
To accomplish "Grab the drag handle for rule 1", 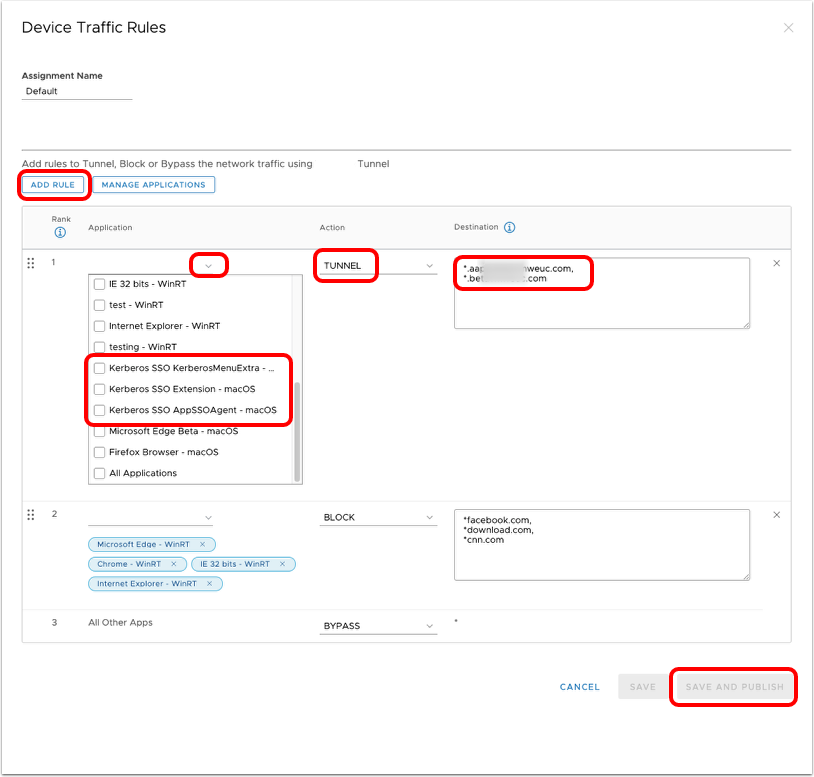I will coord(30,263).
